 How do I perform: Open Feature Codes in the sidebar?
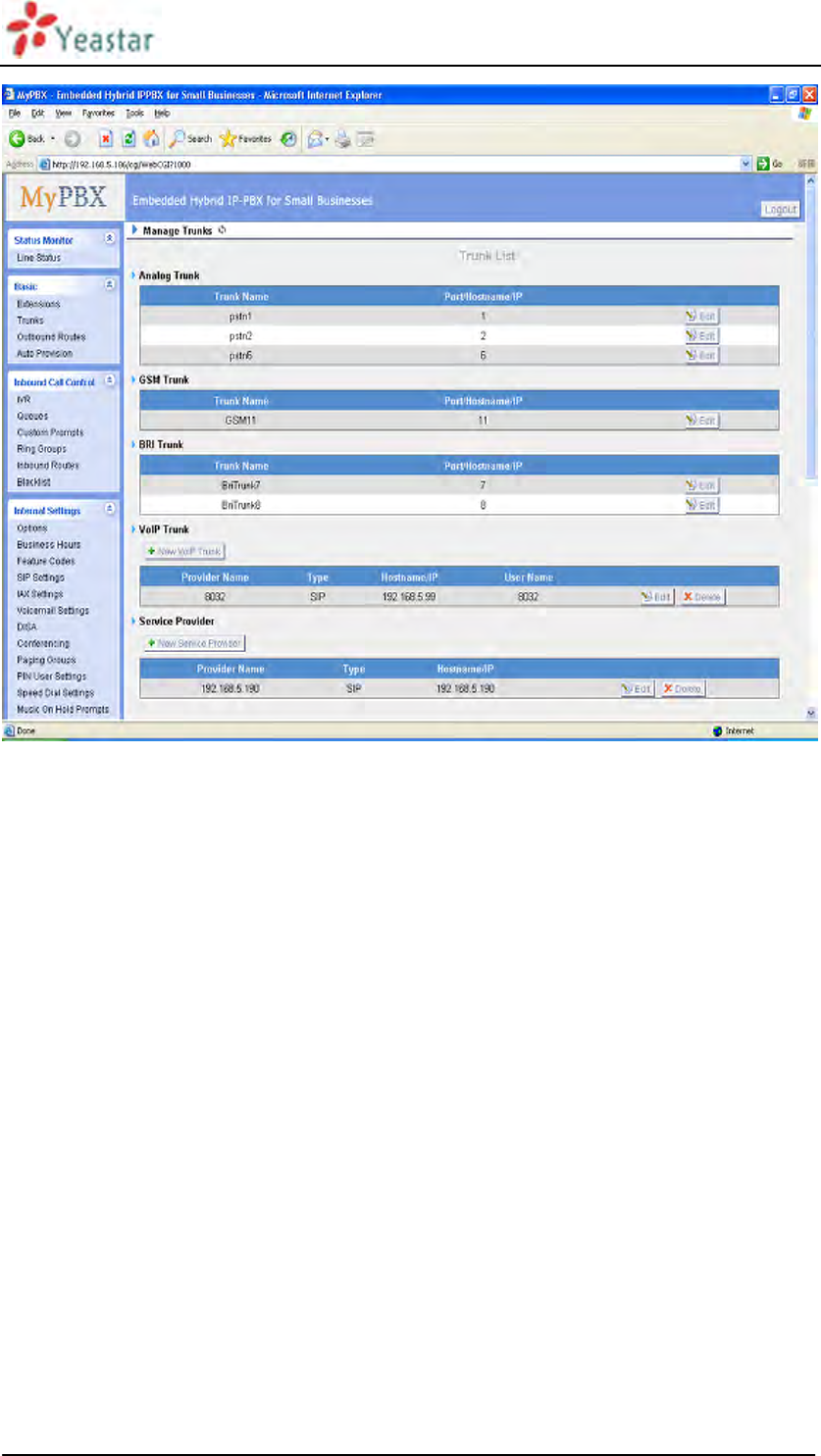[x=45, y=562]
